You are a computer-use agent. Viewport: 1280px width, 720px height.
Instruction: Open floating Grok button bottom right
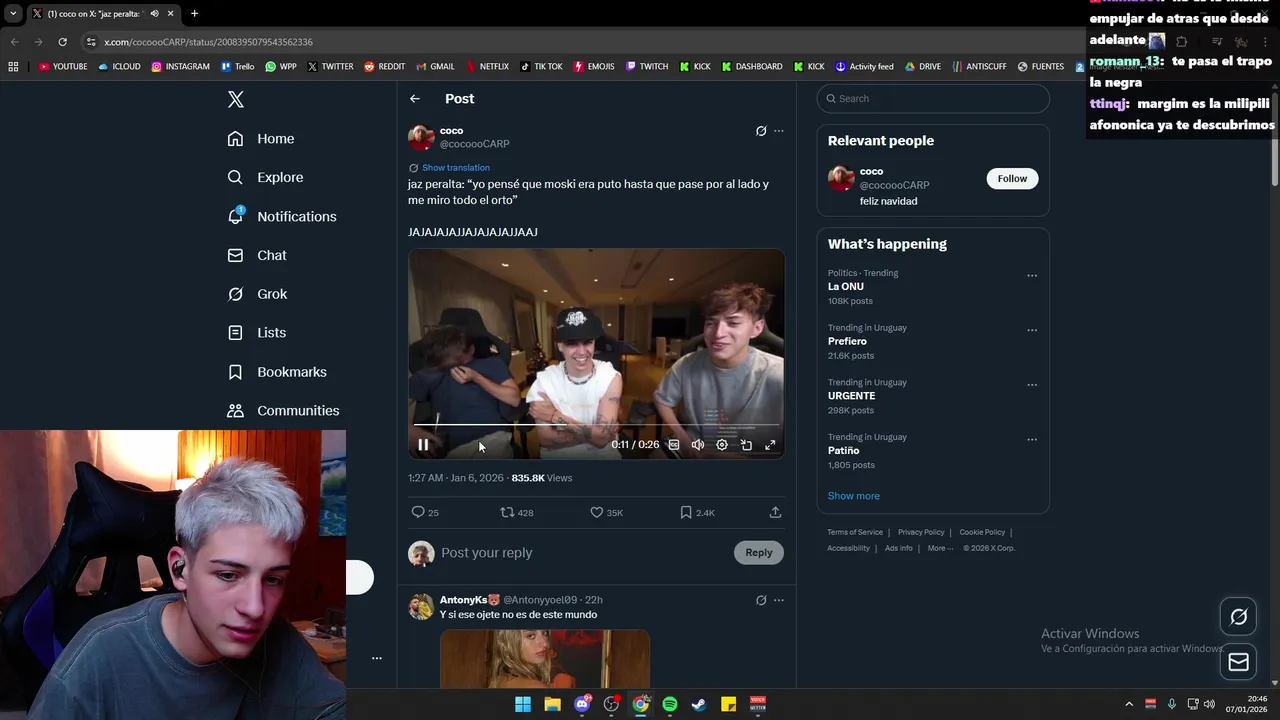pos(1238,617)
